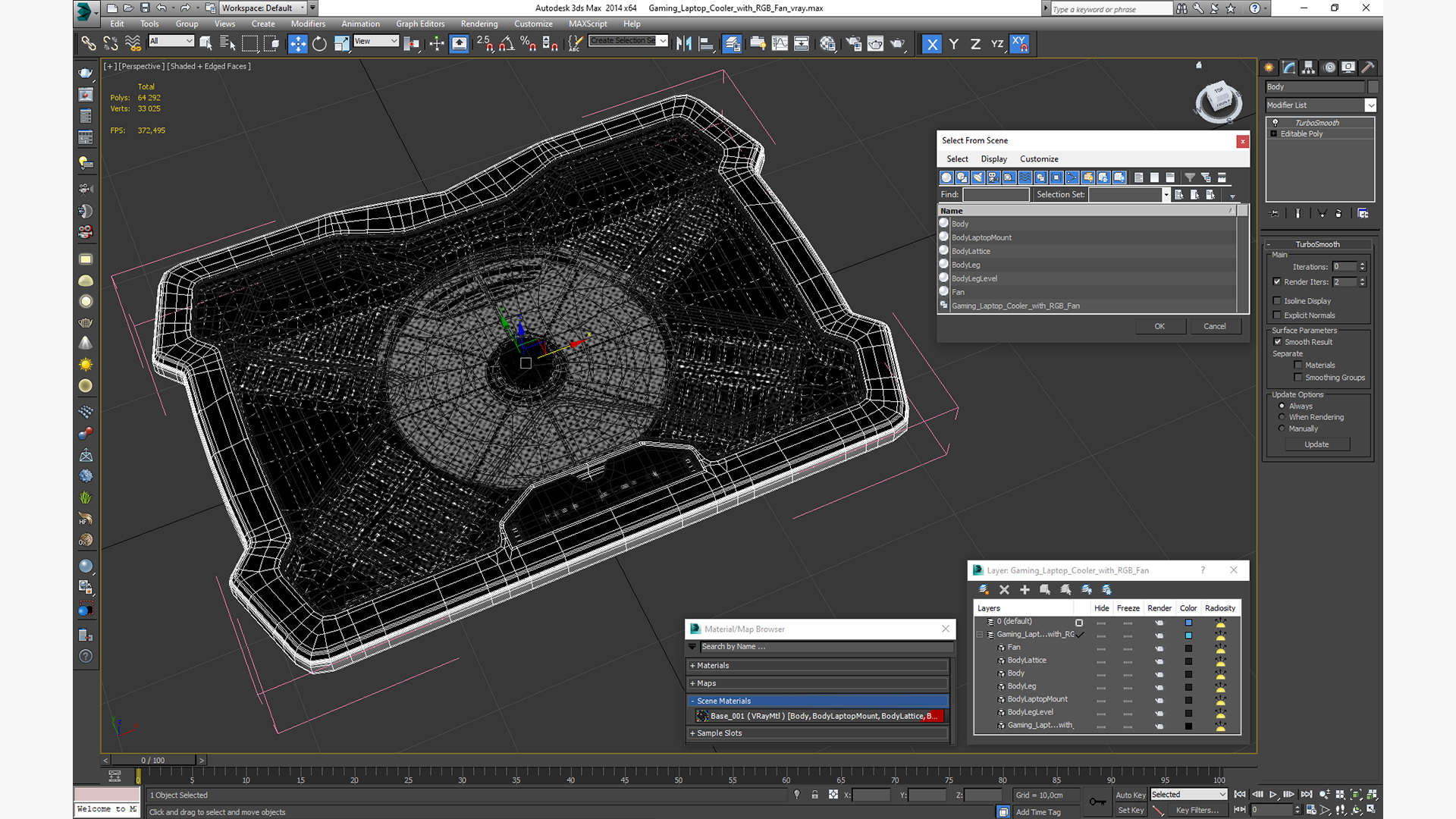Enable the Isoline Display checkbox

[x=1278, y=301]
